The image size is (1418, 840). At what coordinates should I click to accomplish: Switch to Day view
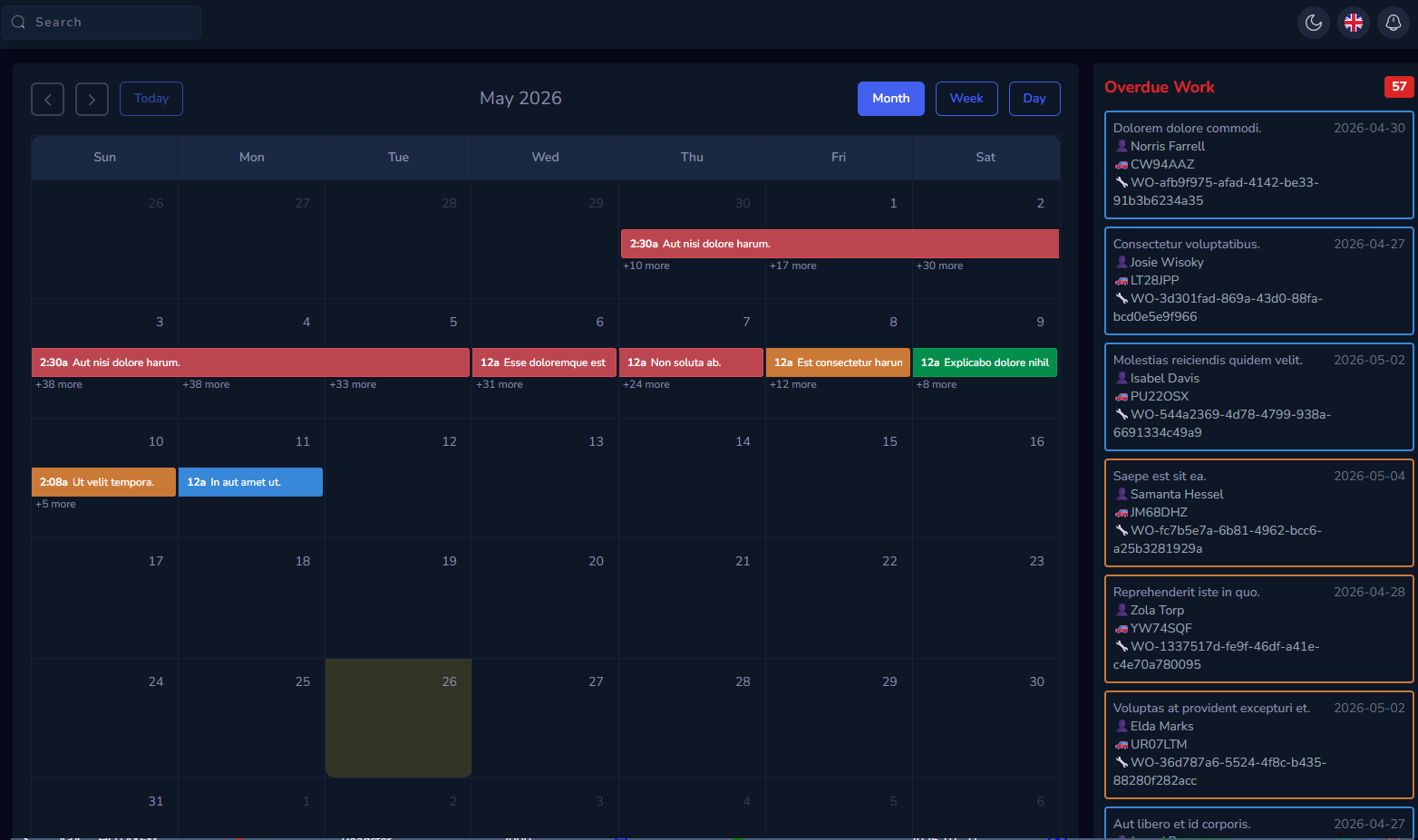pyautogui.click(x=1034, y=99)
